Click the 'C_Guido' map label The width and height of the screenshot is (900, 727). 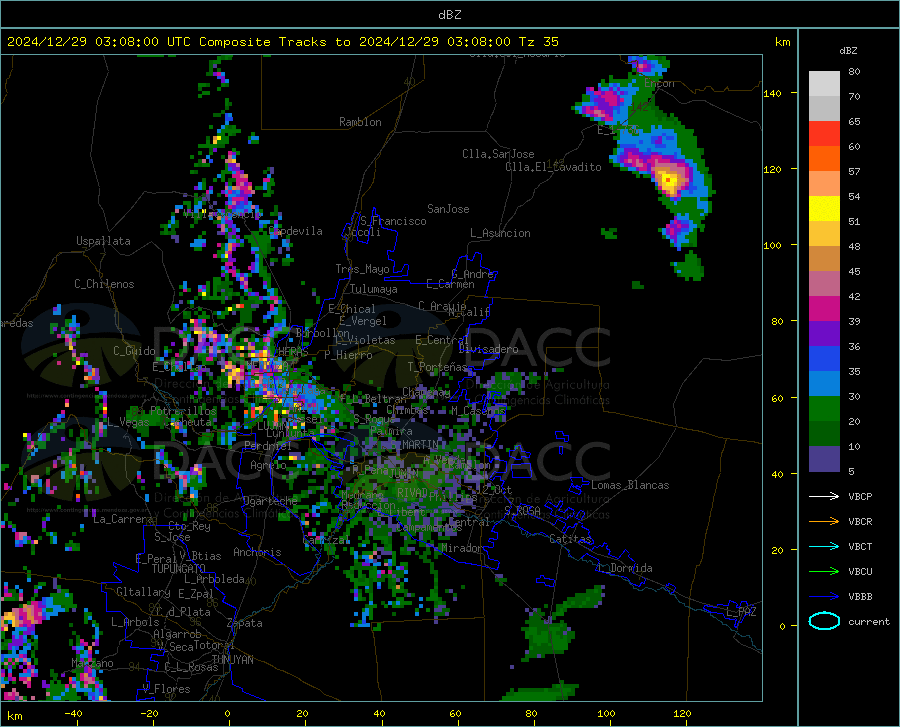tap(134, 351)
